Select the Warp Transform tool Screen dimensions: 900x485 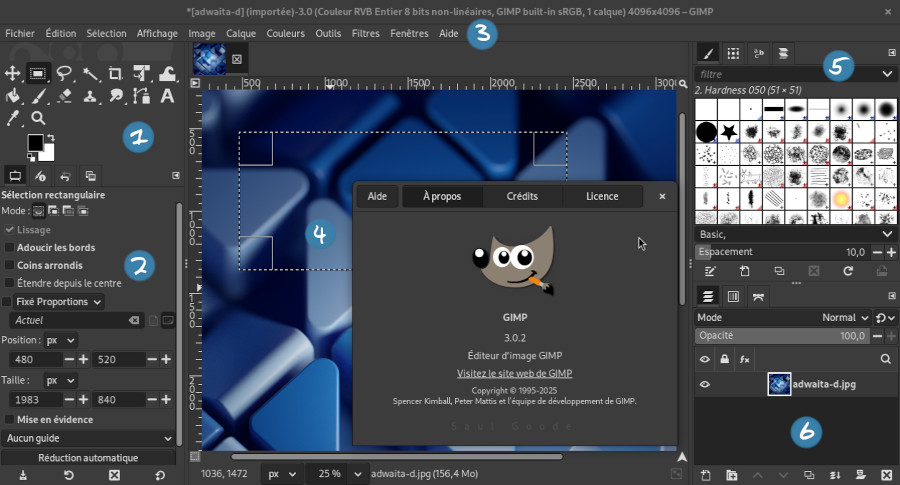pos(167,73)
